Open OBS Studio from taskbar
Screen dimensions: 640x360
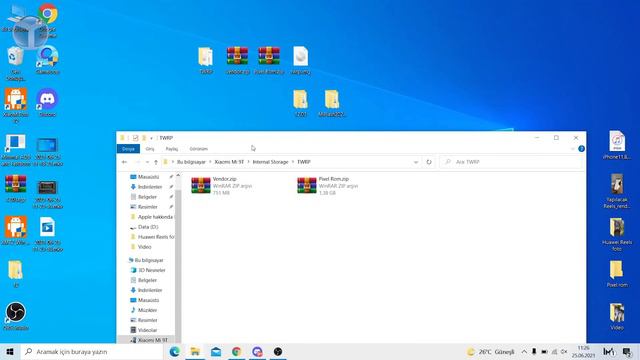pos(278,352)
